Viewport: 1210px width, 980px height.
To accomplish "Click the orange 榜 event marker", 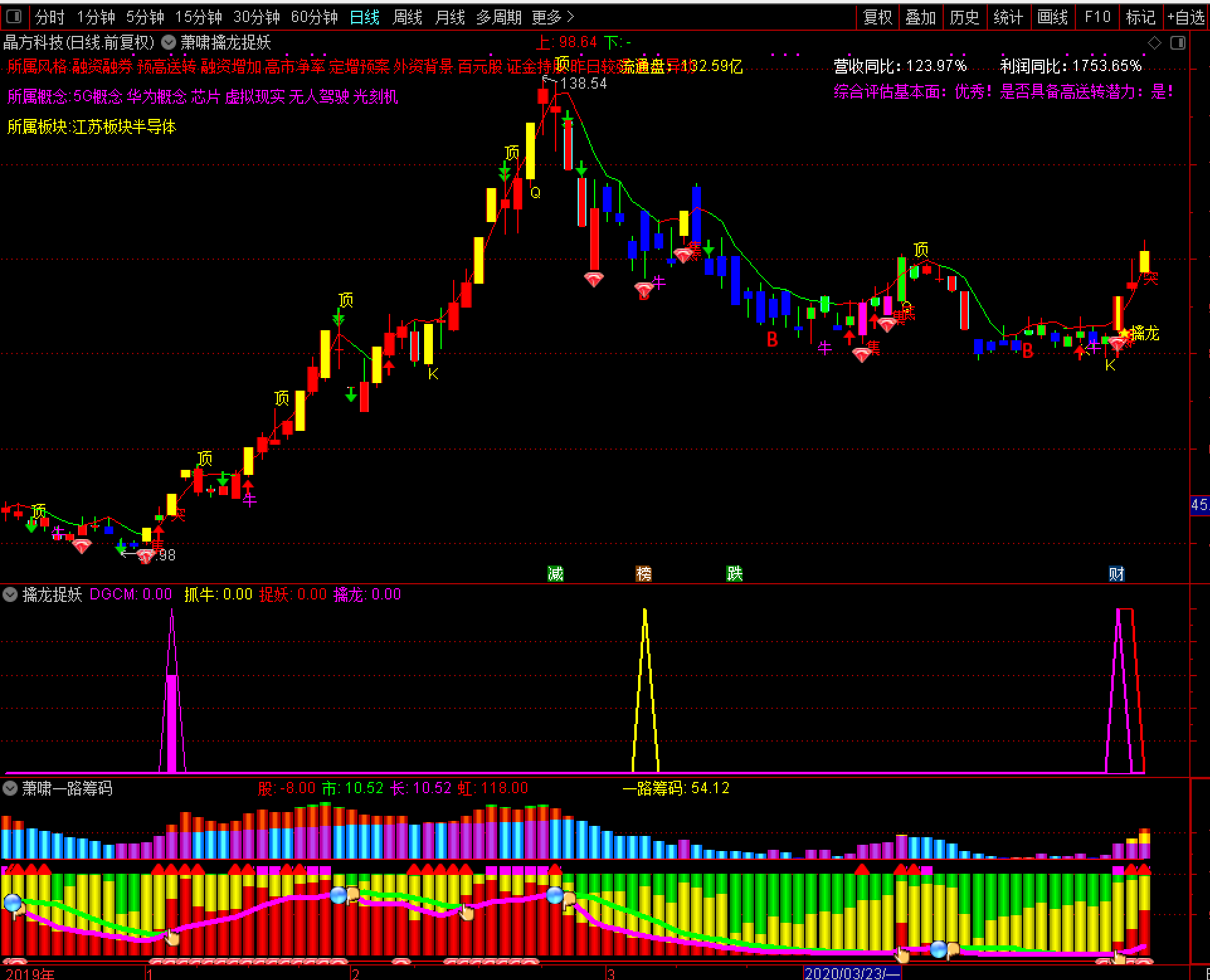I will [x=643, y=573].
